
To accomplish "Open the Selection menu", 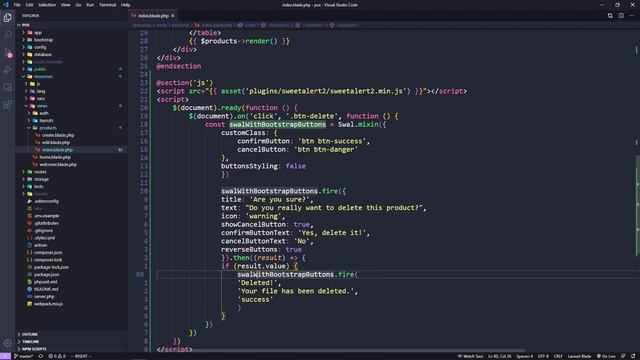I will pos(47,5).
